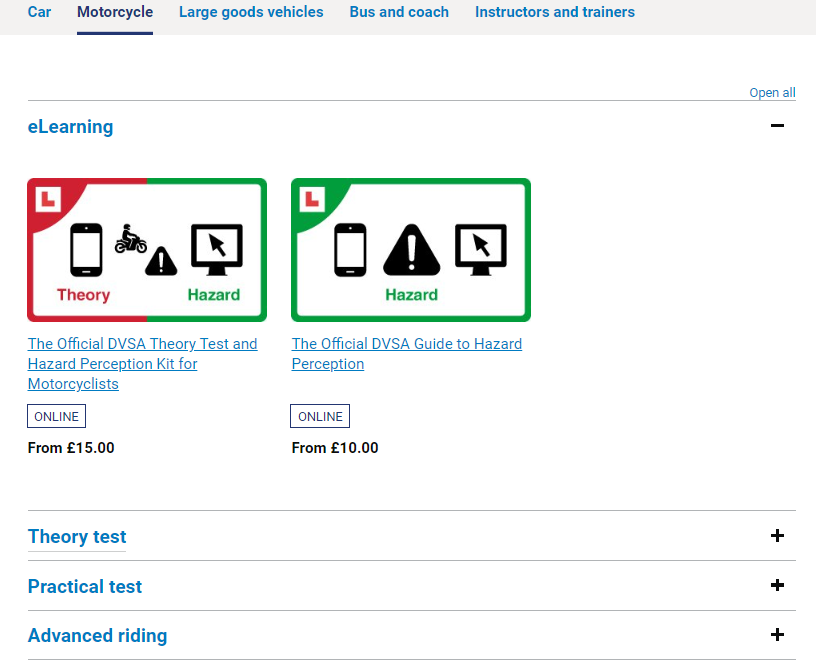Click the Advanced riding section heading
816x672 pixels.
(x=97, y=636)
